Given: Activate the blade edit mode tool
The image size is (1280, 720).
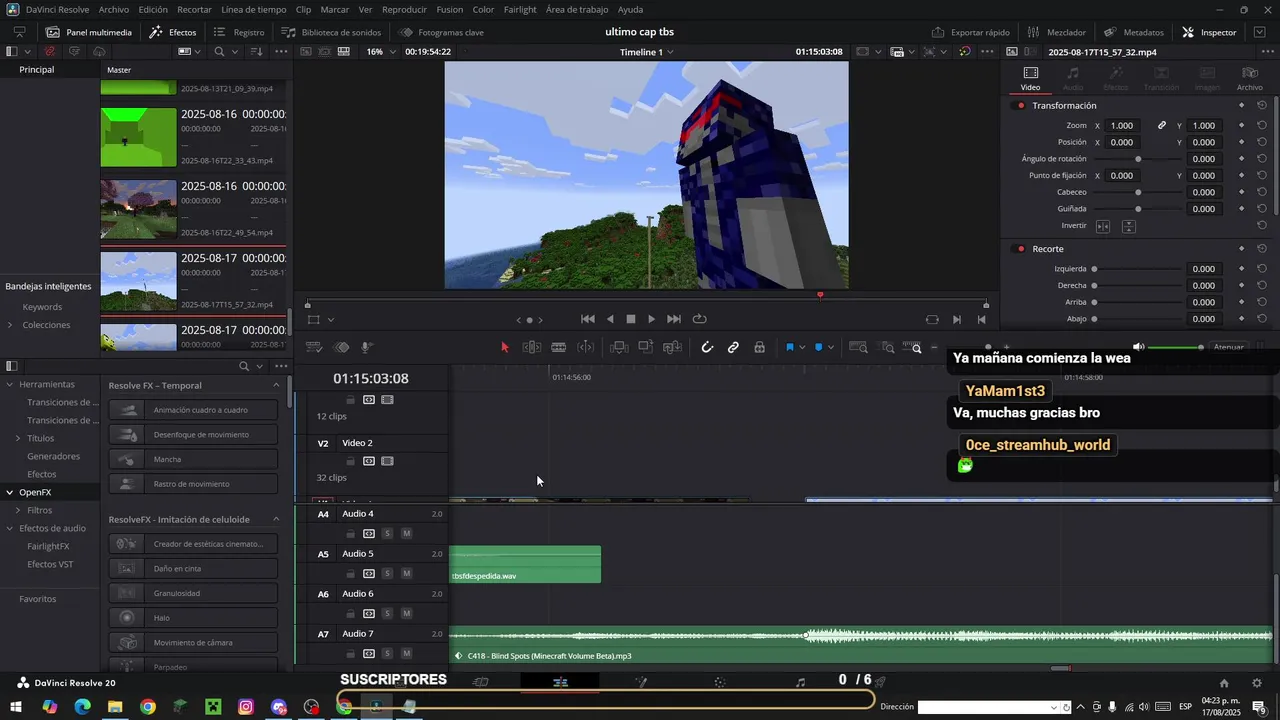Looking at the screenshot, I should [x=559, y=347].
